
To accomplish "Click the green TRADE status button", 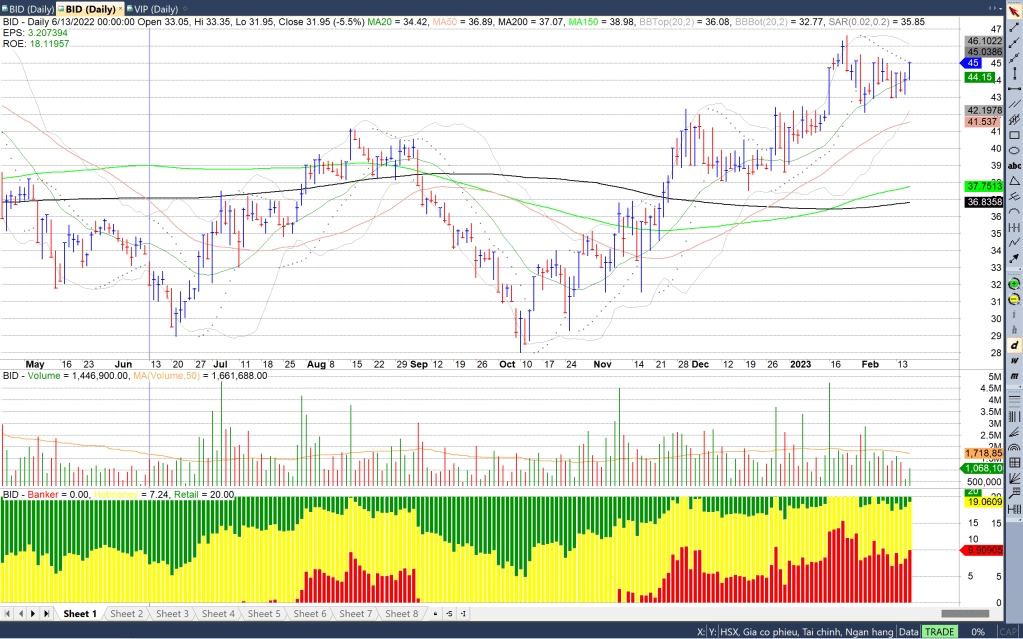I will (939, 632).
